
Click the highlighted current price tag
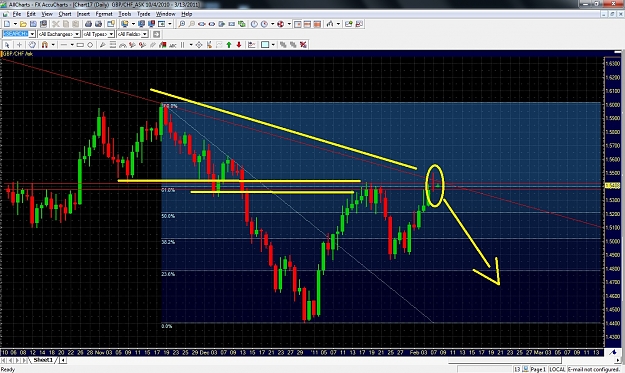[x=612, y=186]
